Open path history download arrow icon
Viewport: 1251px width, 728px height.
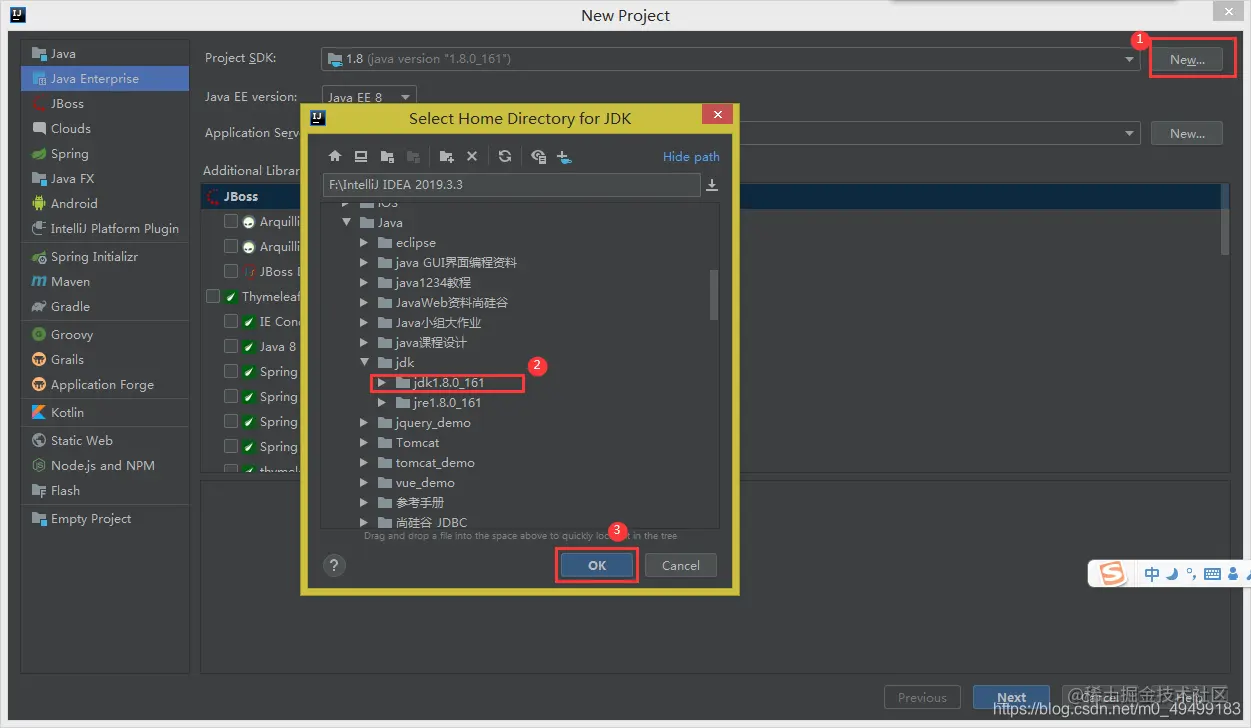[712, 185]
